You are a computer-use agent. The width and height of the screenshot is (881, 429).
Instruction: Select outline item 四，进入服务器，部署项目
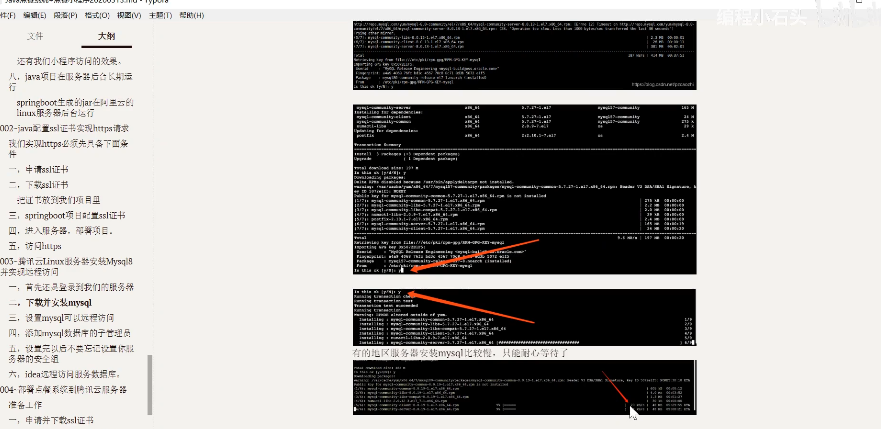click(62, 231)
